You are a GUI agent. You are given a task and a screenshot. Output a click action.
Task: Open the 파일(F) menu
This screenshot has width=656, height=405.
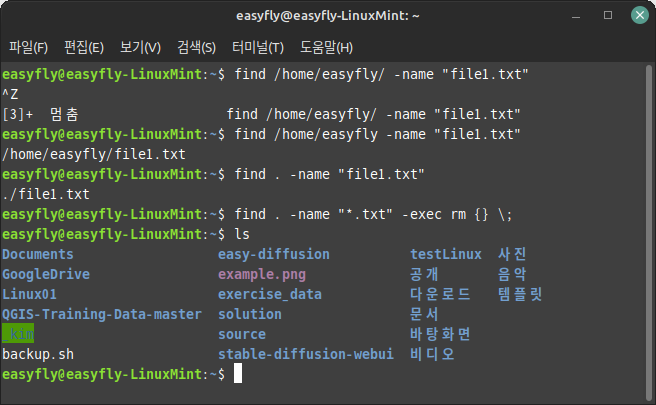(28, 47)
